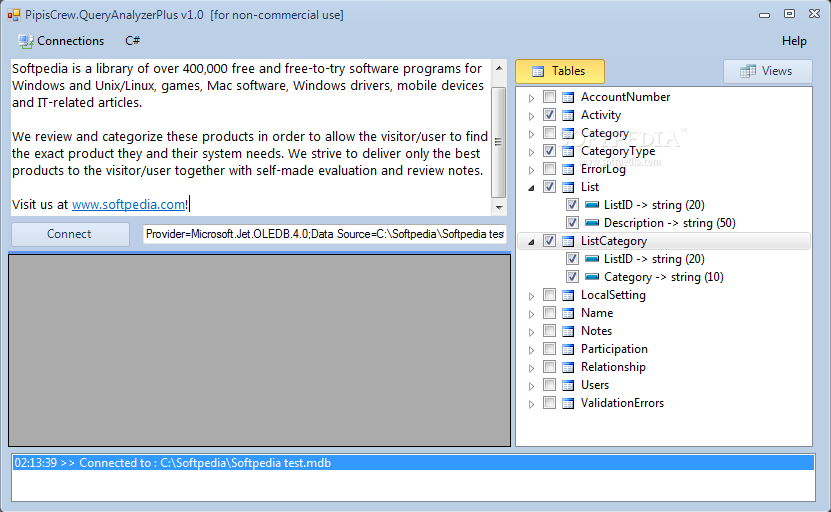Select the 'Connected to' log entry
Screen dimensions: 831x512
coord(413,463)
